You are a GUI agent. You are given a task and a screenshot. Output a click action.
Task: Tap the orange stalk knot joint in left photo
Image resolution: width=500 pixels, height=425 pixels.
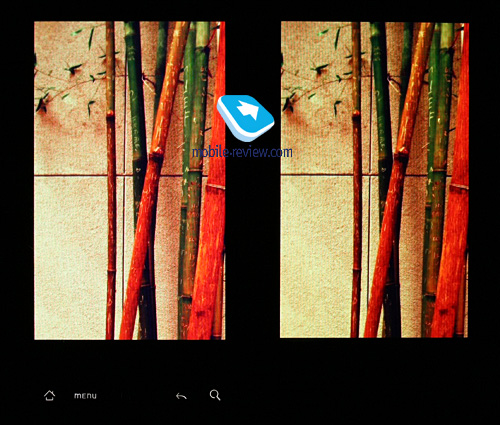pyautogui.click(x=157, y=153)
